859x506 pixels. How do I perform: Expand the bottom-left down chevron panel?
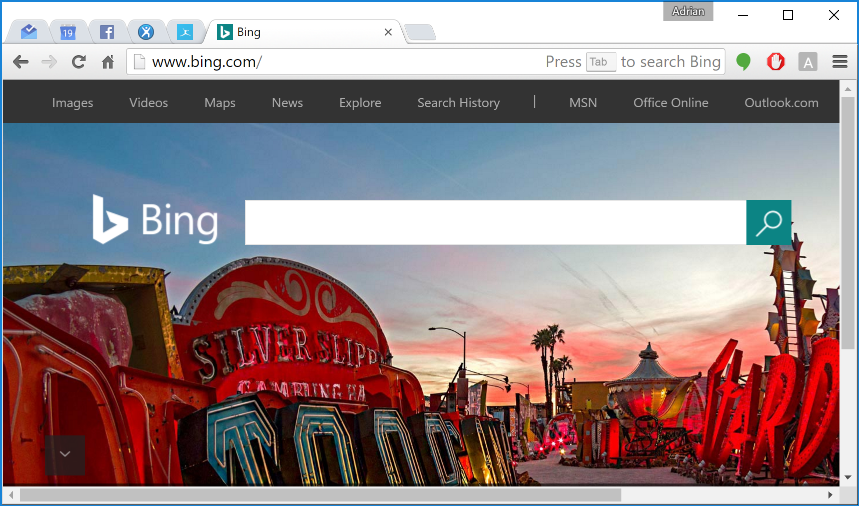click(x=65, y=455)
